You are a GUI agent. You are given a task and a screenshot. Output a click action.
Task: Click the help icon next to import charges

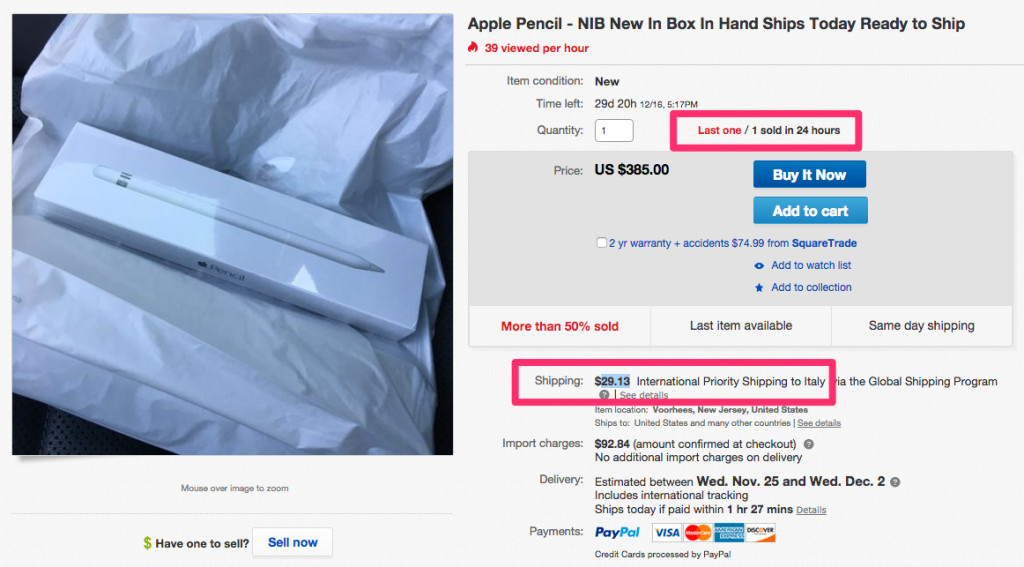808,444
